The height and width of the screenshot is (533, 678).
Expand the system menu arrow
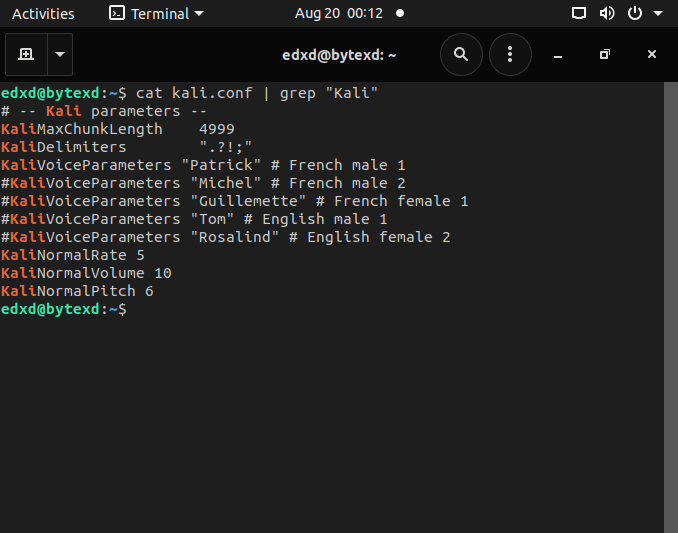coord(658,14)
